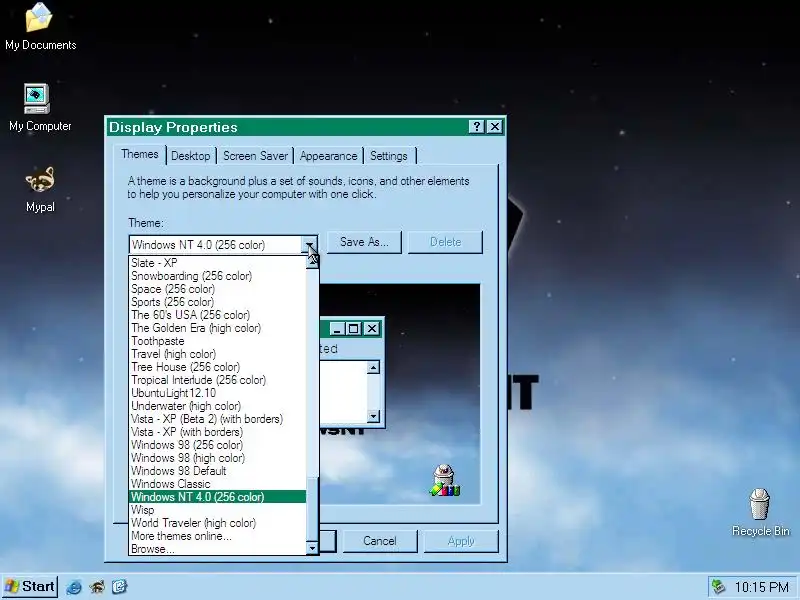Select Windows 98 (high color) theme

point(217,458)
